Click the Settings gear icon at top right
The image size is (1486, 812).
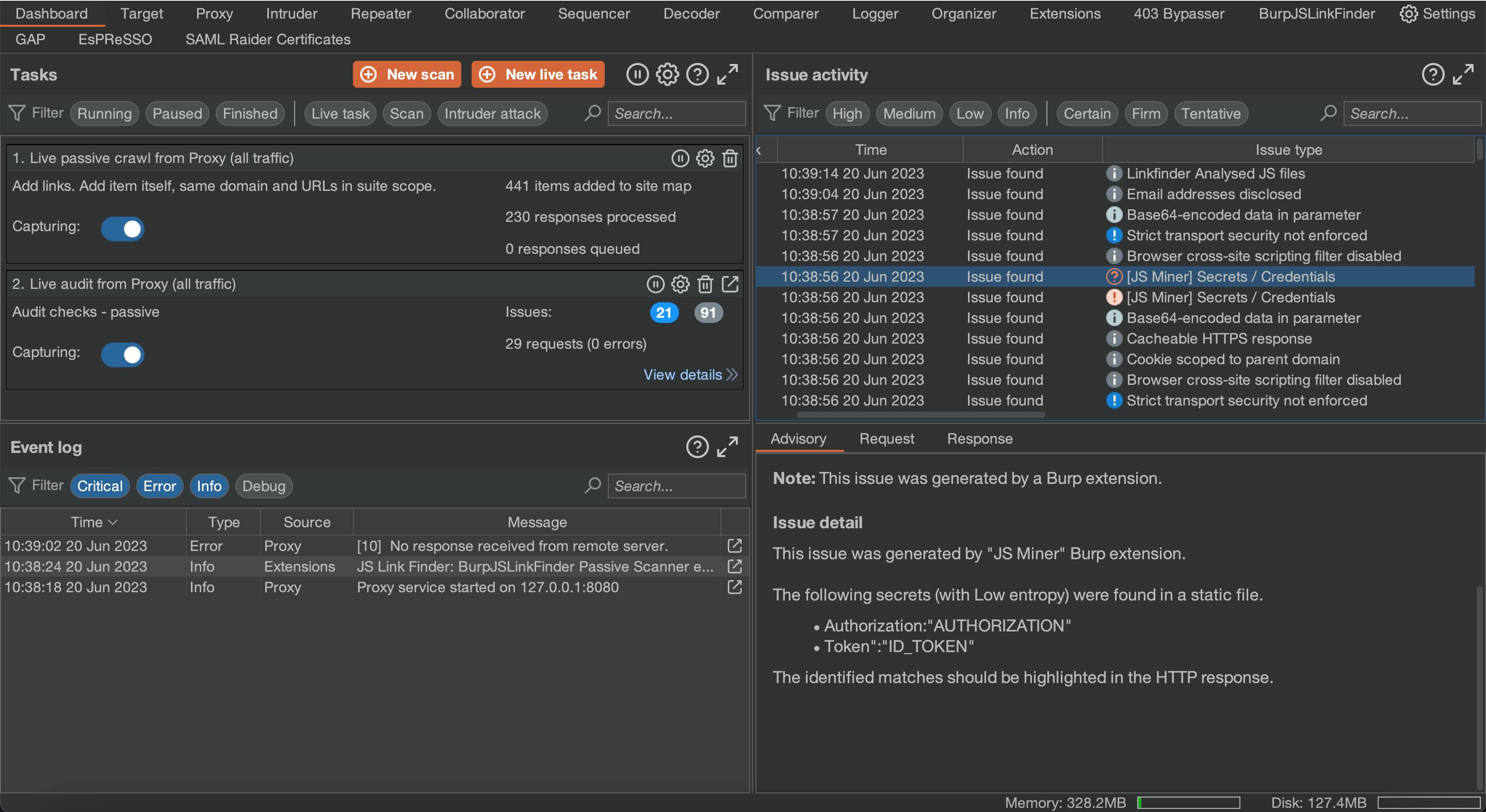click(x=1408, y=14)
